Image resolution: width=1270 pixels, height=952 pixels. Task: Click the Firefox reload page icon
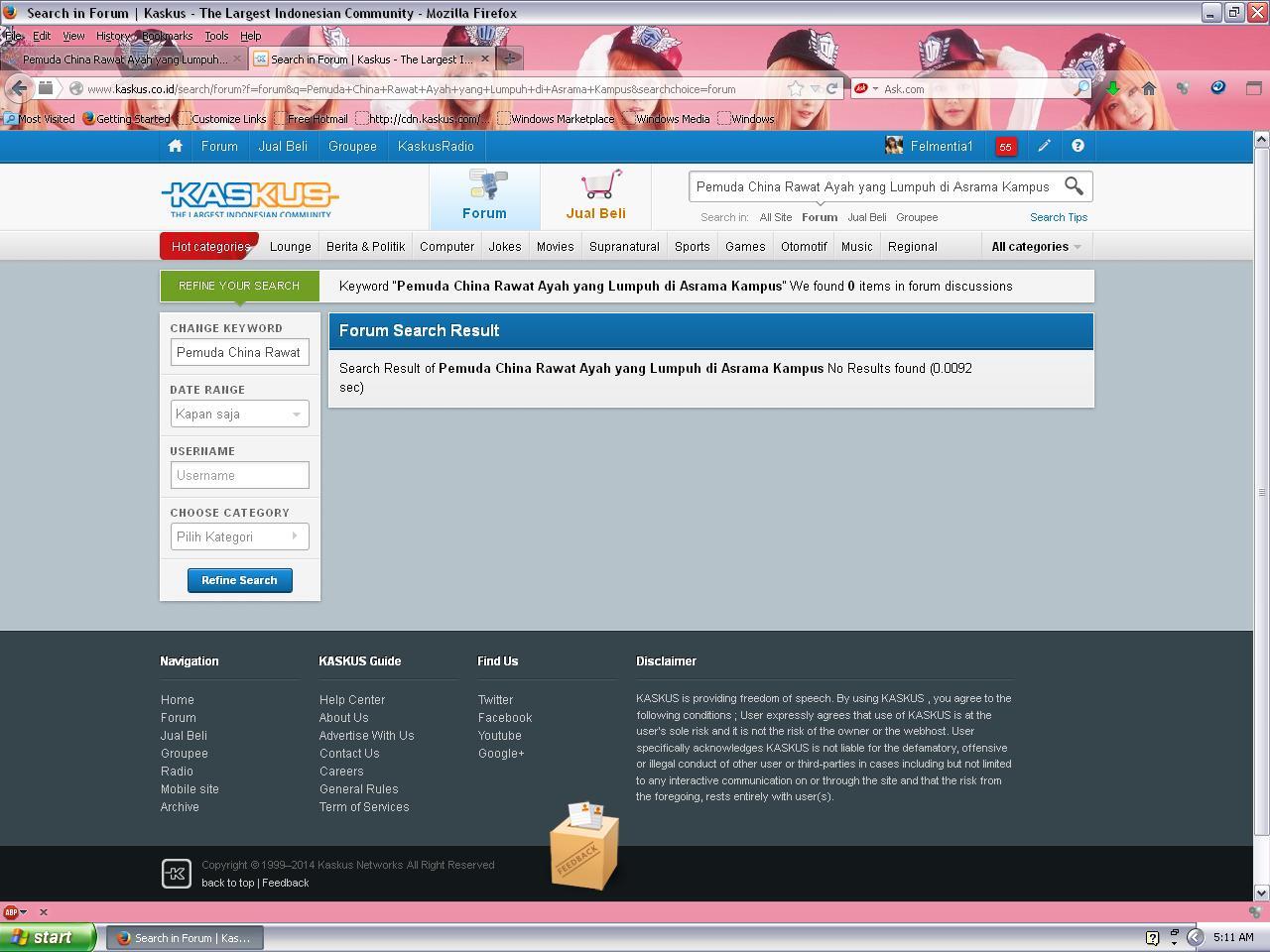(x=832, y=88)
